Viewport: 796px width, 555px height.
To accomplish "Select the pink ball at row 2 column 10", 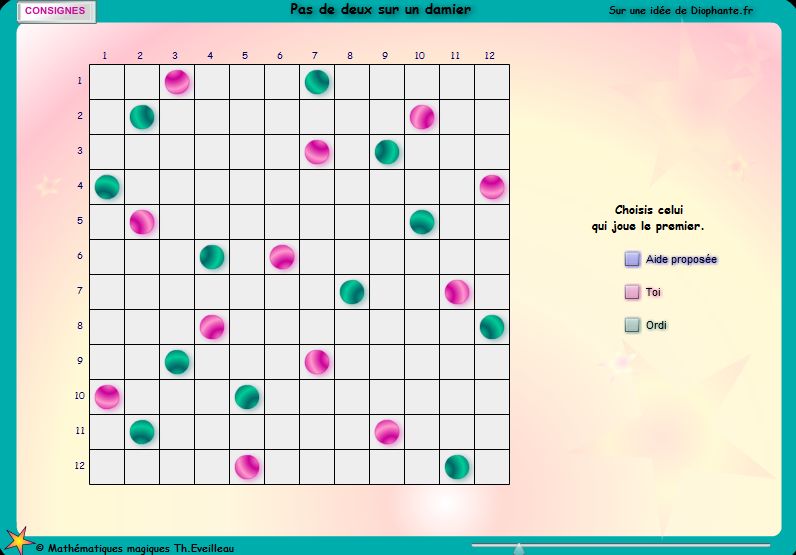I will tap(422, 117).
